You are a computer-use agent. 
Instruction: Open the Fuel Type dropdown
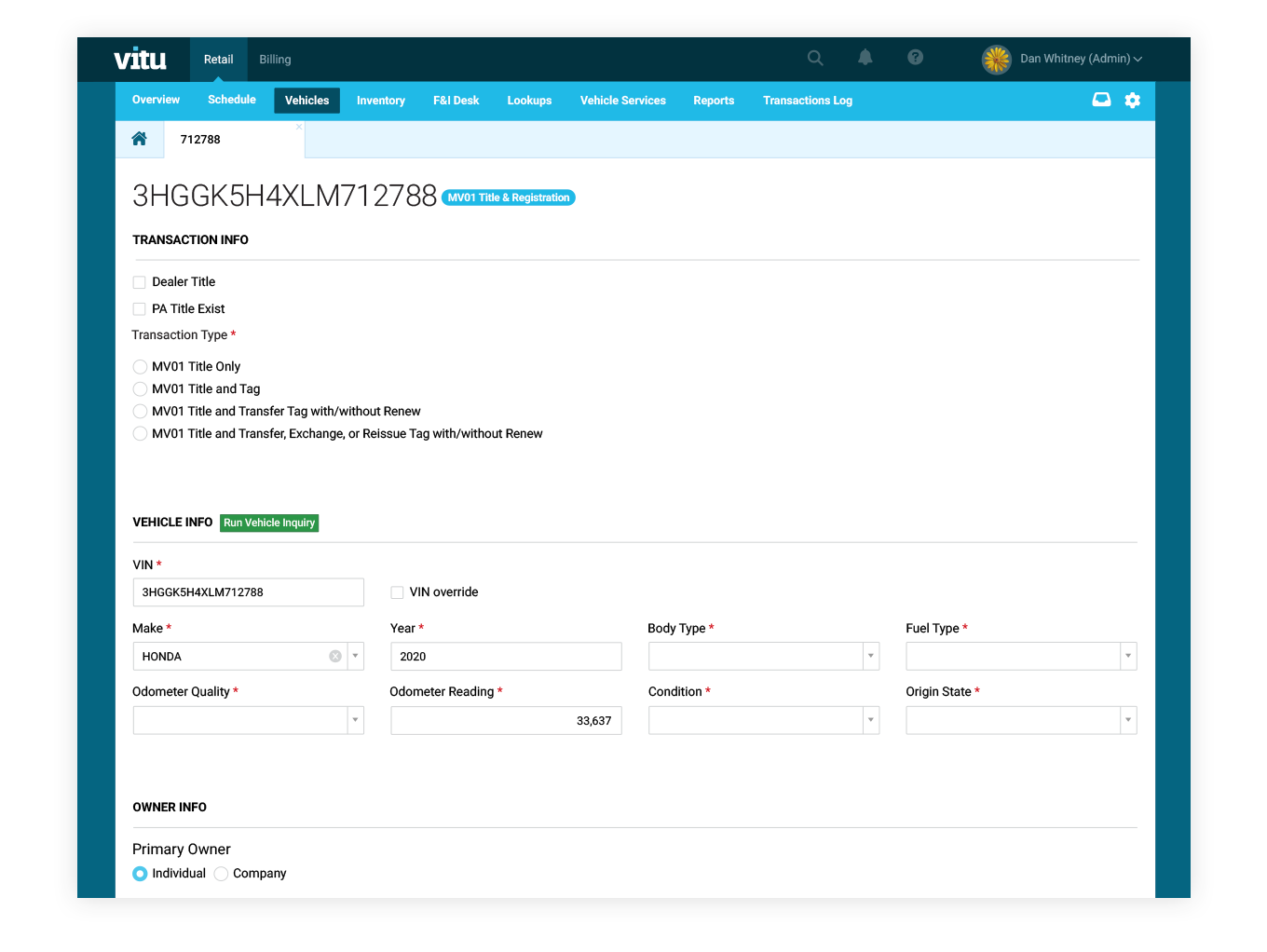point(1127,657)
